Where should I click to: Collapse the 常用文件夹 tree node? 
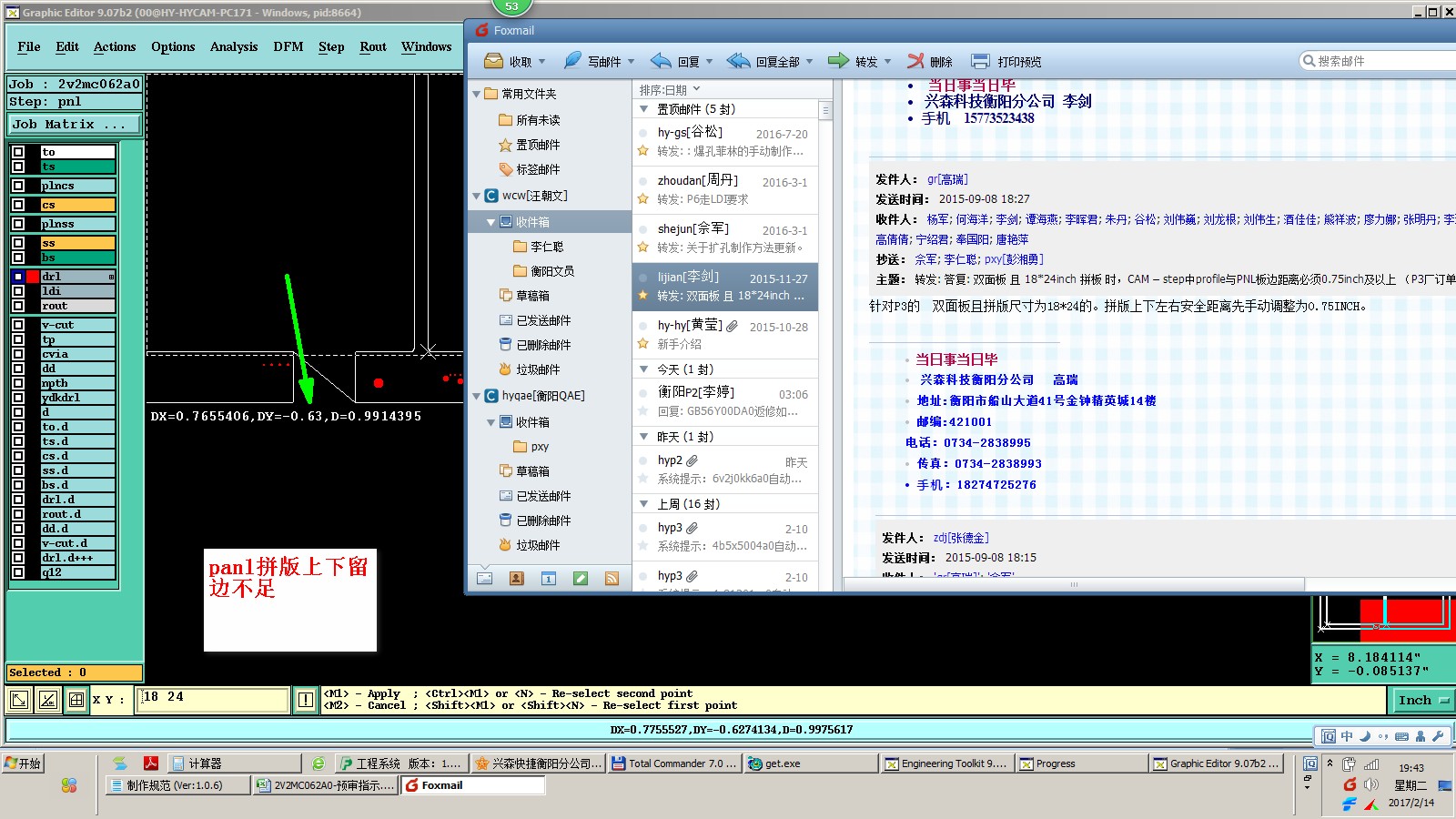[477, 94]
